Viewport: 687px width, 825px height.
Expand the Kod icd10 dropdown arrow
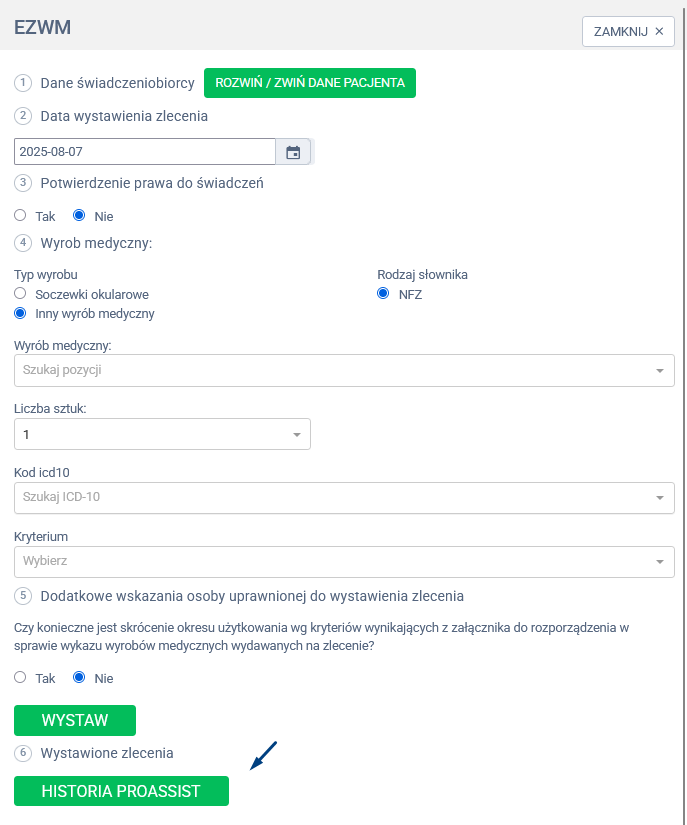tap(659, 498)
